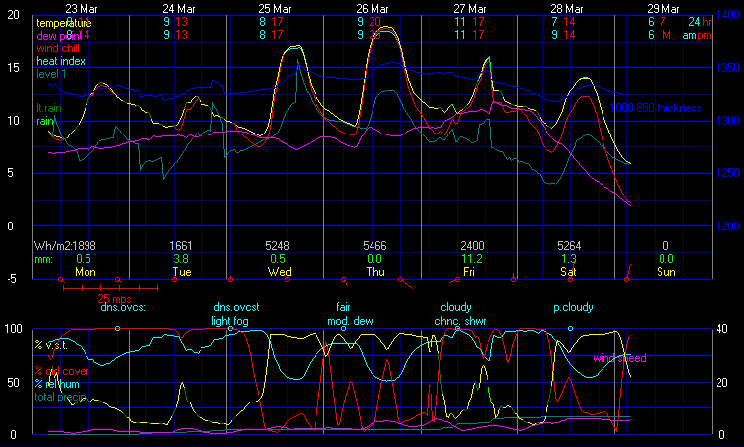
Task: Click the 'Sun' day label
Action: [666, 272]
